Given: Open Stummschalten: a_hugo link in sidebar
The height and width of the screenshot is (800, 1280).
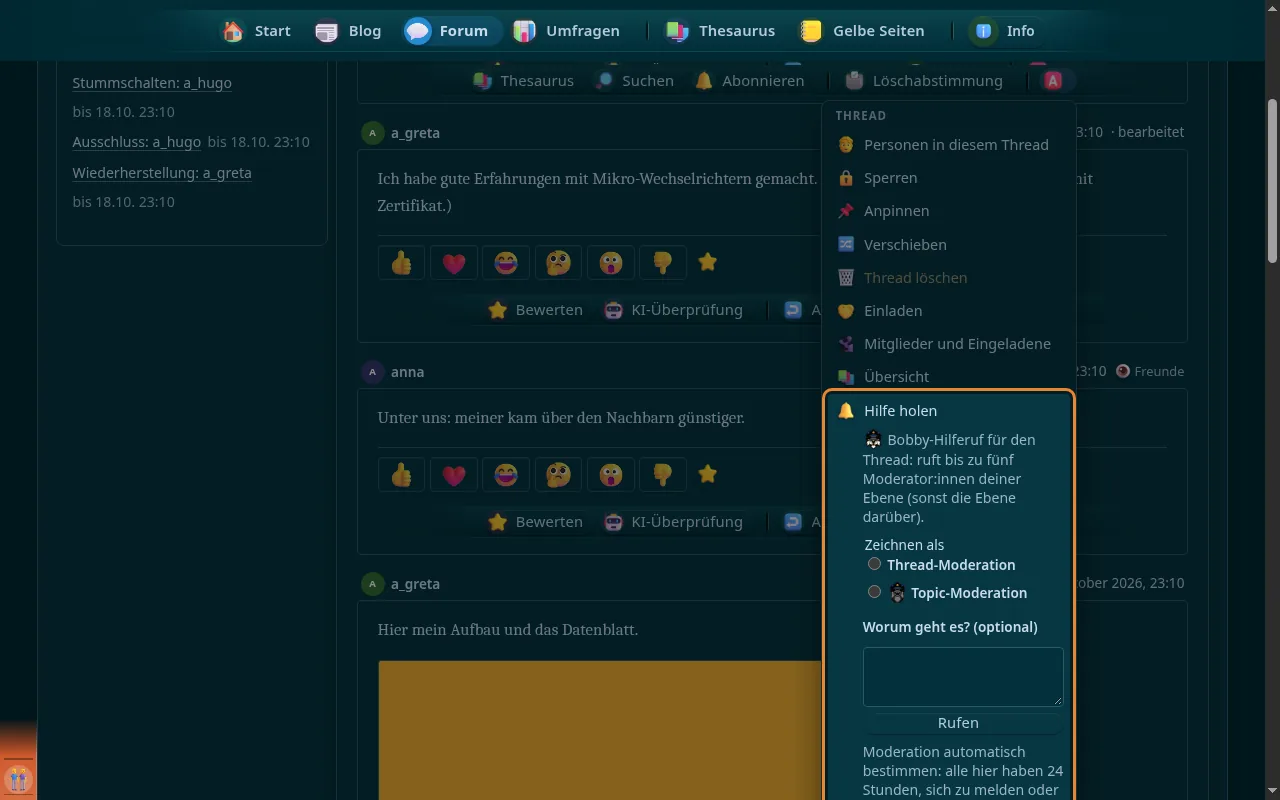Looking at the screenshot, I should pyautogui.click(x=152, y=83).
